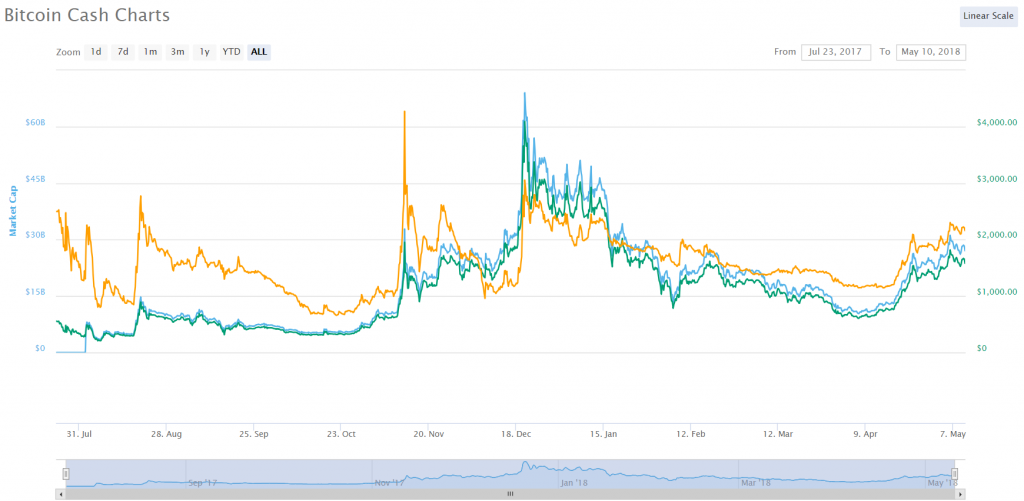Click the 12. Feb date label
Image resolution: width=1024 pixels, height=501 pixels.
pyautogui.click(x=691, y=434)
